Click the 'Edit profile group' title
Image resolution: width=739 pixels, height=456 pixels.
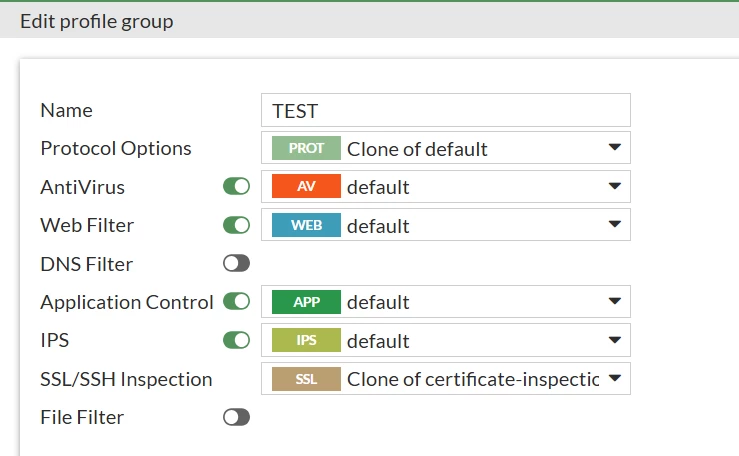click(x=97, y=22)
